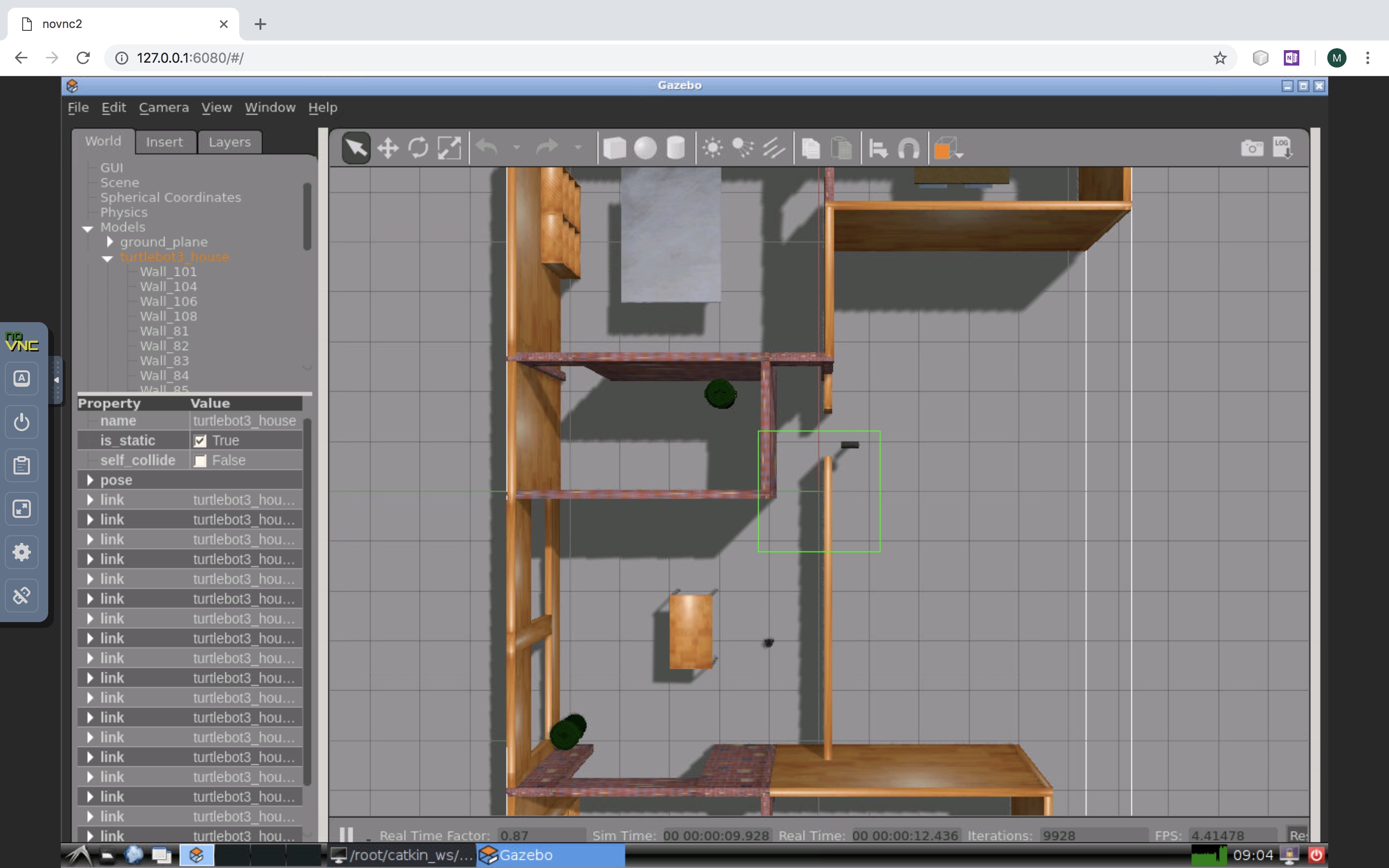
Task: Enable the Snap magnet tool
Action: pos(909,148)
